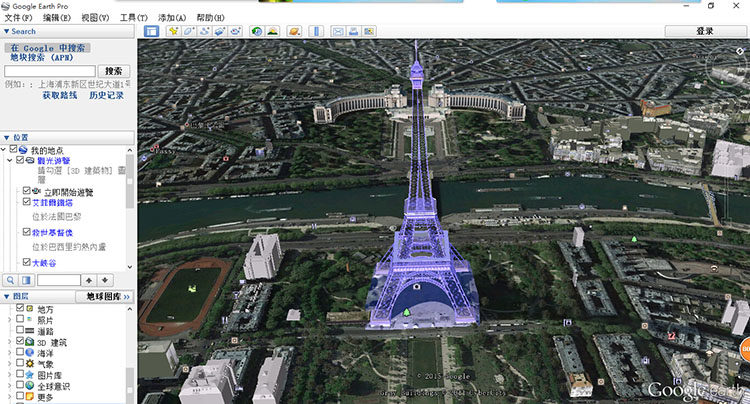Open the 文件(F) menu
Image resolution: width=750 pixels, height=404 pixels.
(x=18, y=18)
